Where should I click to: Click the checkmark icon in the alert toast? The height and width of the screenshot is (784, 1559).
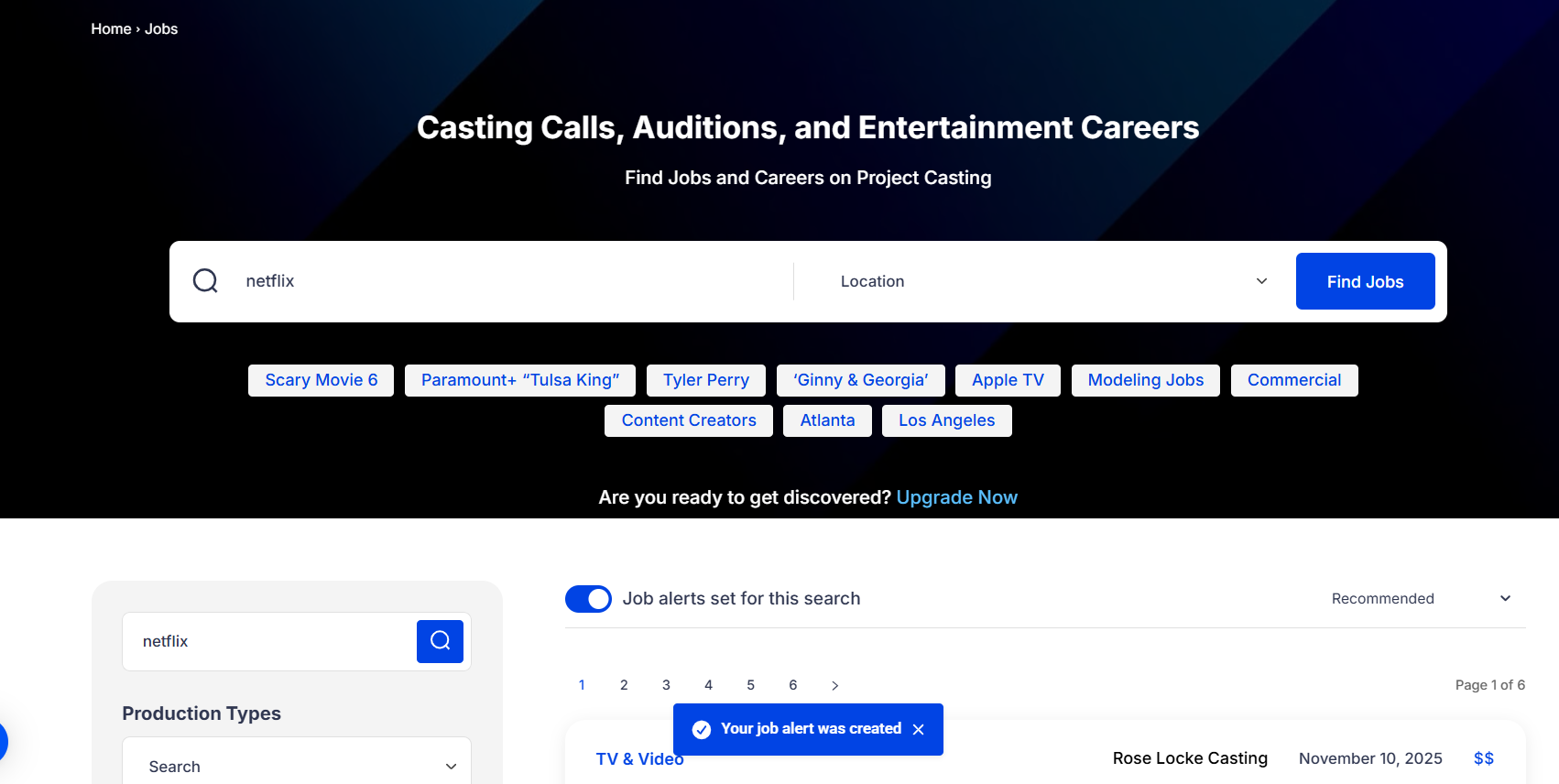coord(702,730)
